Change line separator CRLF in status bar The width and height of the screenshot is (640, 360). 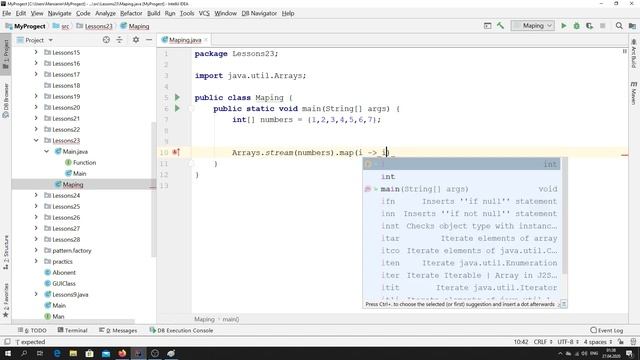click(x=543, y=342)
